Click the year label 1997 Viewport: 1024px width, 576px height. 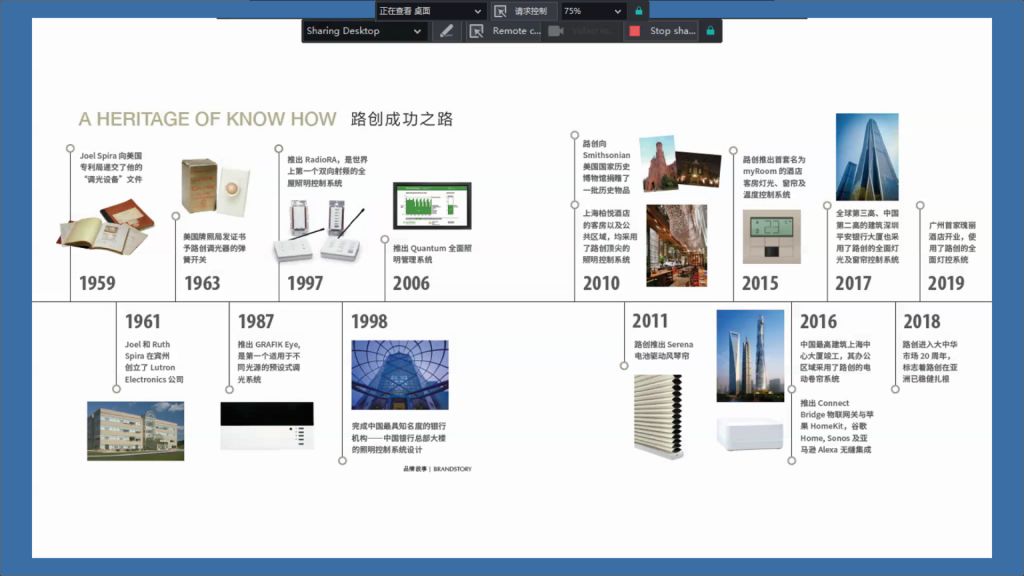(x=305, y=283)
